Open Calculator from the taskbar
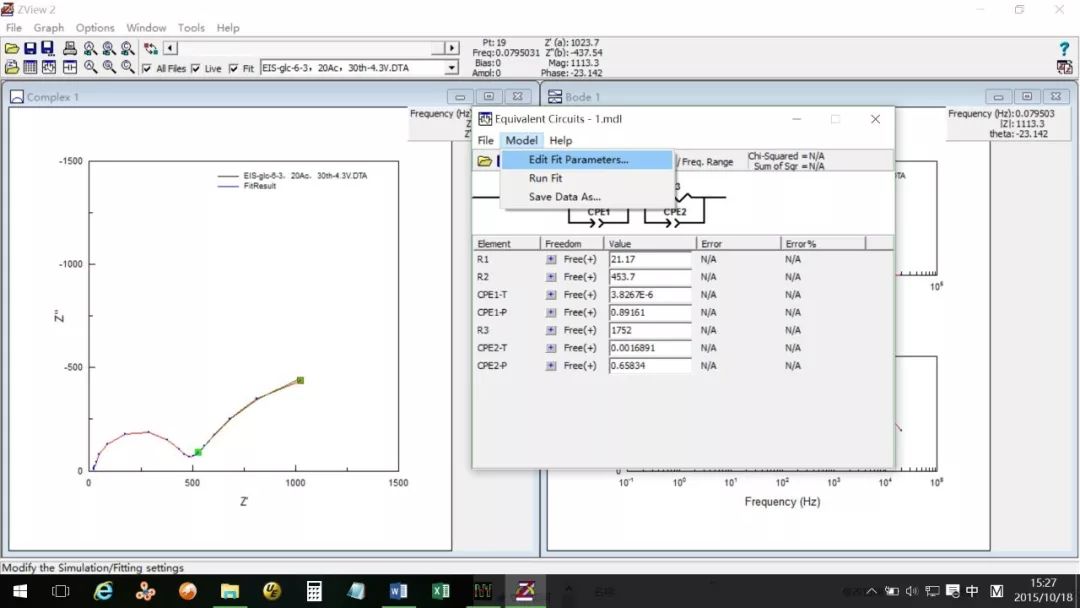This screenshot has width=1080, height=608. tap(314, 591)
